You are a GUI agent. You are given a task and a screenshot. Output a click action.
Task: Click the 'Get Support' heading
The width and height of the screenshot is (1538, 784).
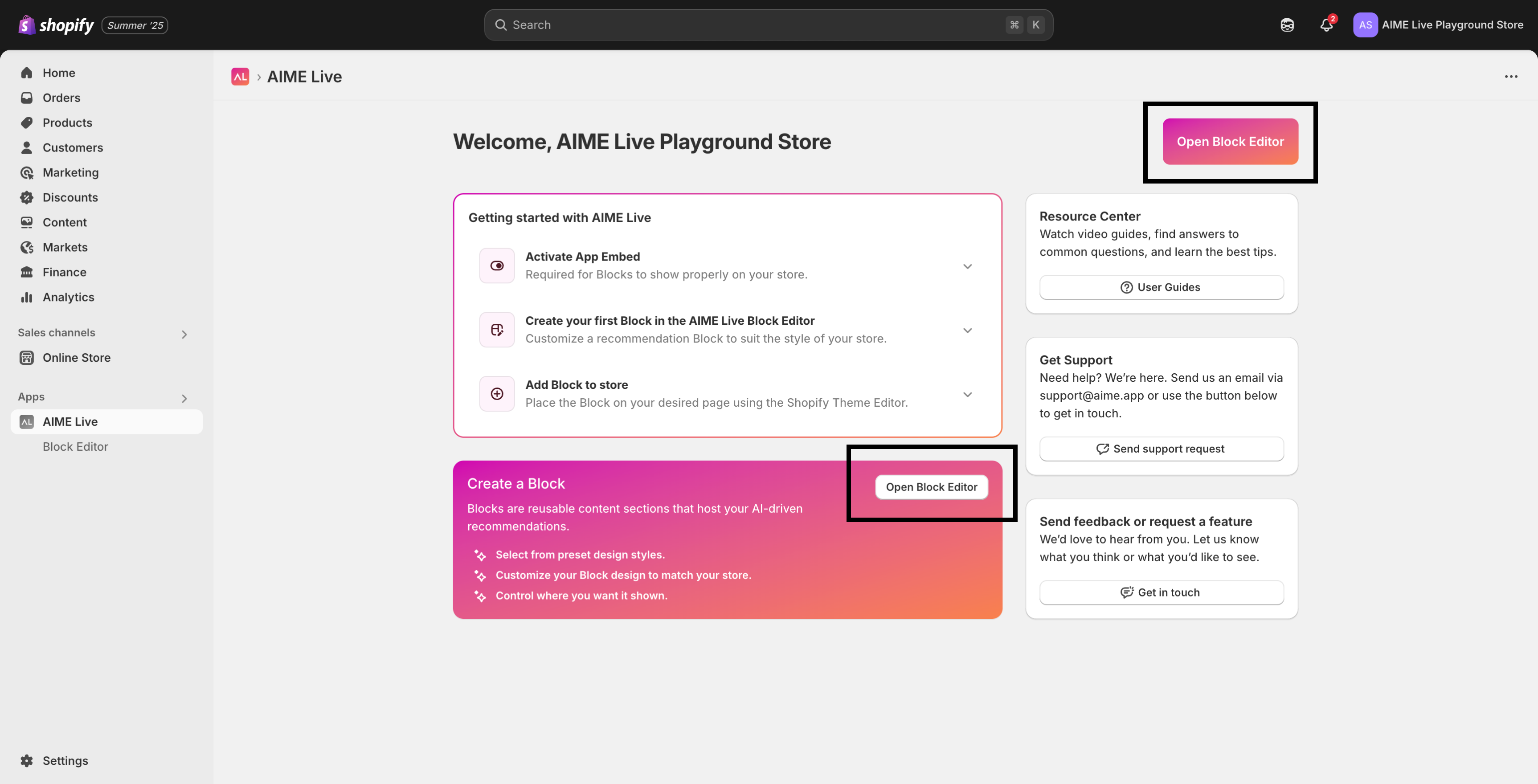tap(1075, 360)
